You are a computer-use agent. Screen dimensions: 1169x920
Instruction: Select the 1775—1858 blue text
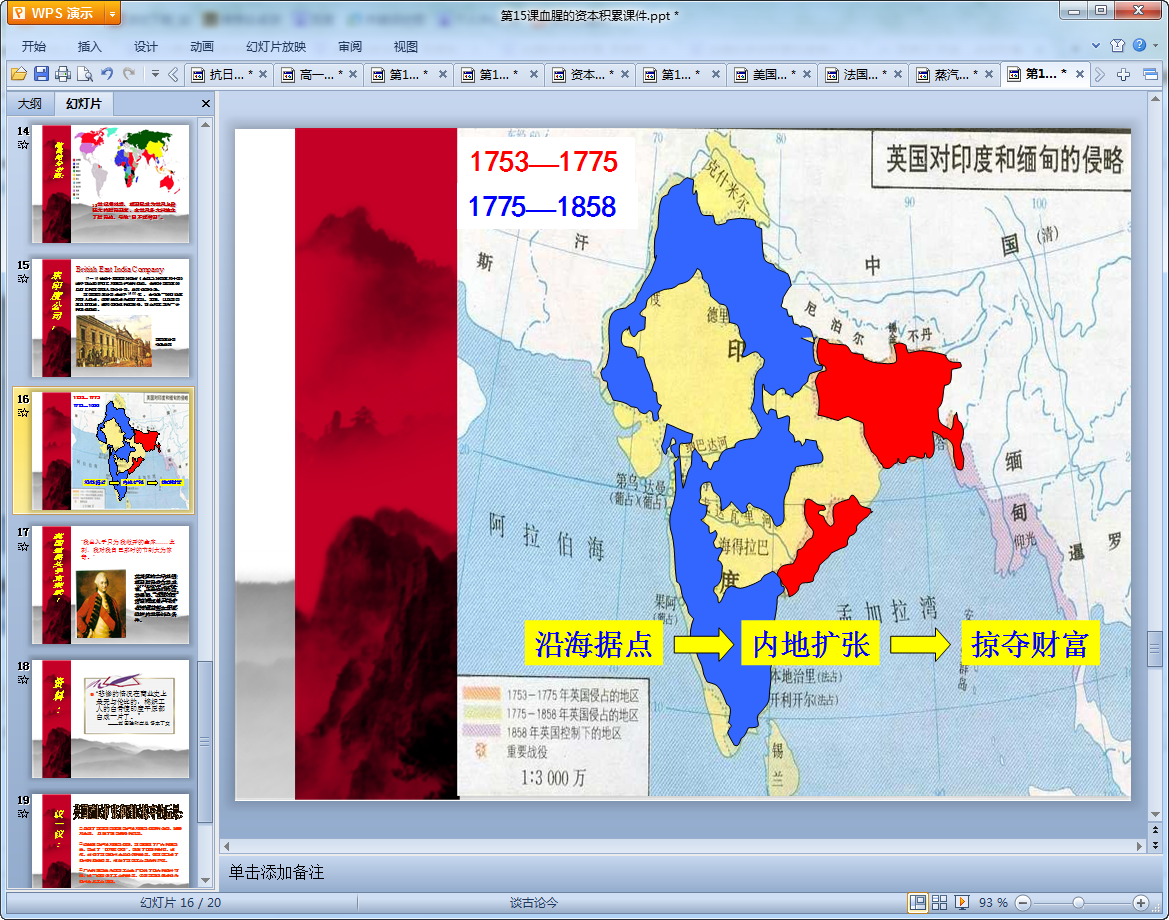[542, 207]
